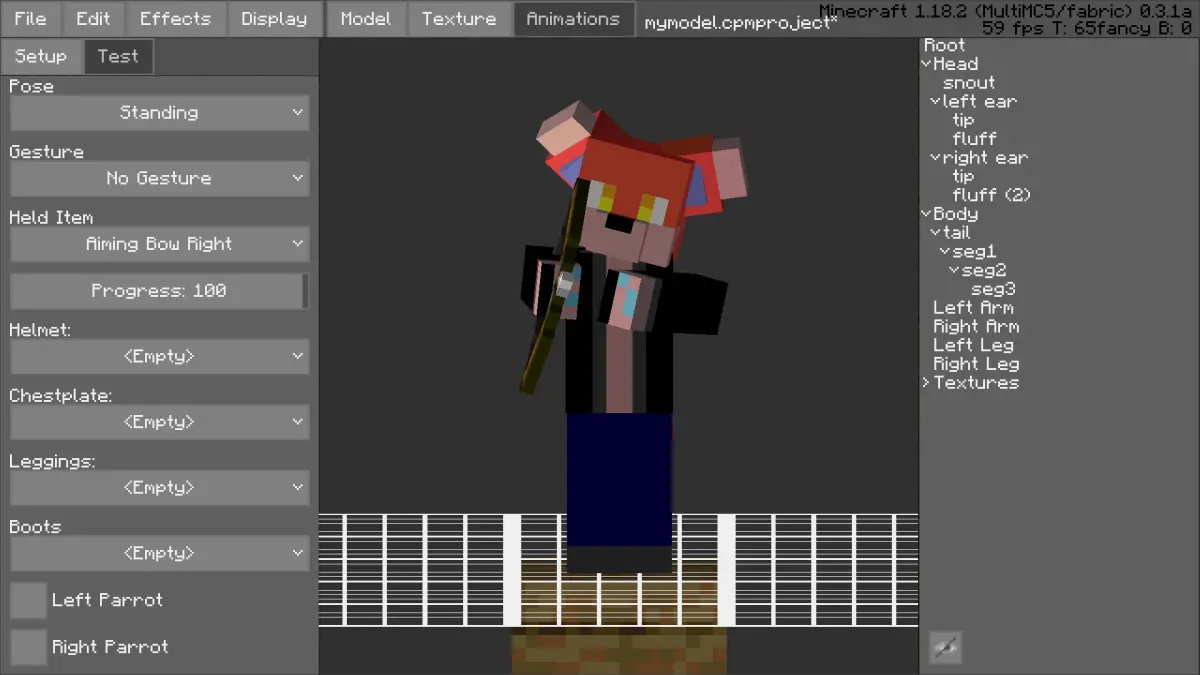Select tip under right ear
This screenshot has width=1200, height=675.
(963, 177)
